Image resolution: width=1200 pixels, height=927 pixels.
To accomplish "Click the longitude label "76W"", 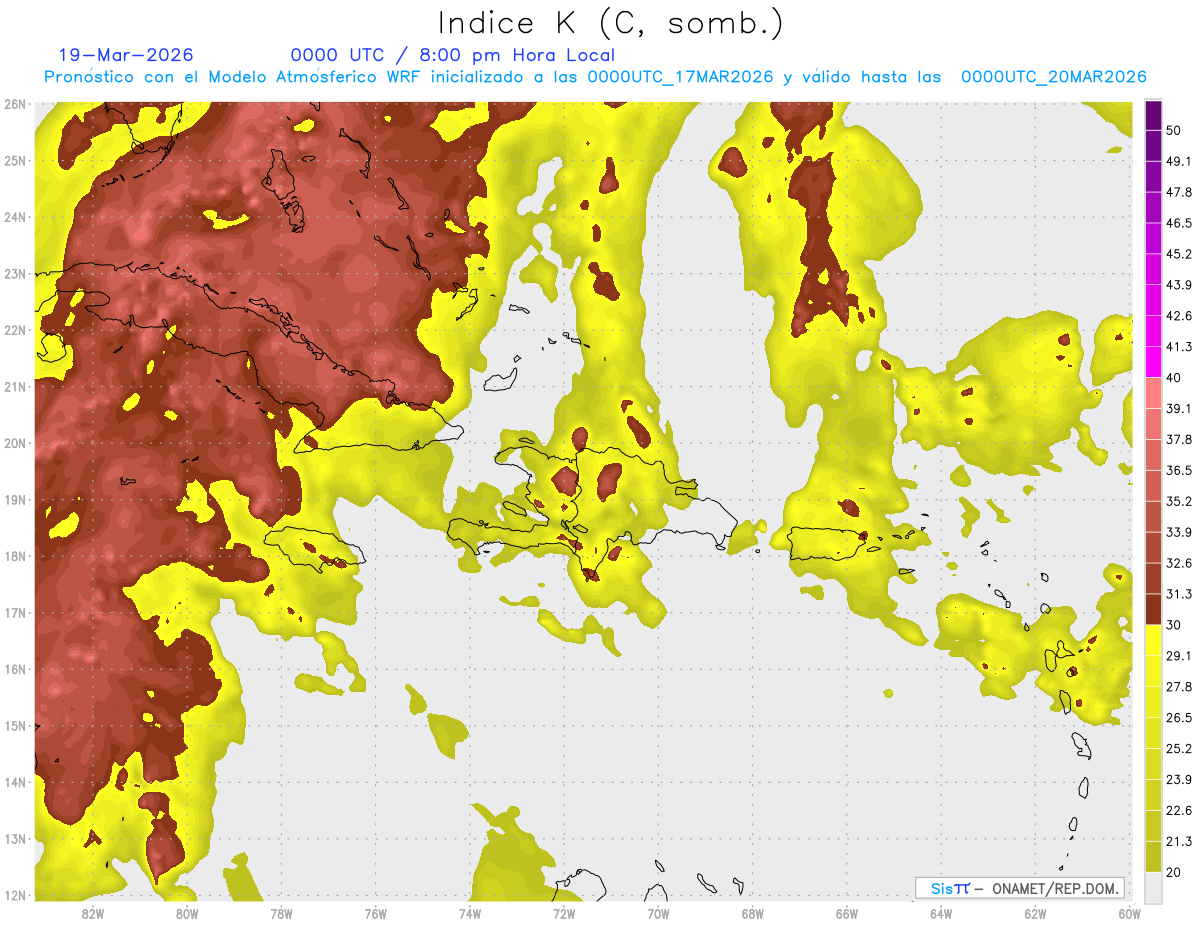I will 375,913.
